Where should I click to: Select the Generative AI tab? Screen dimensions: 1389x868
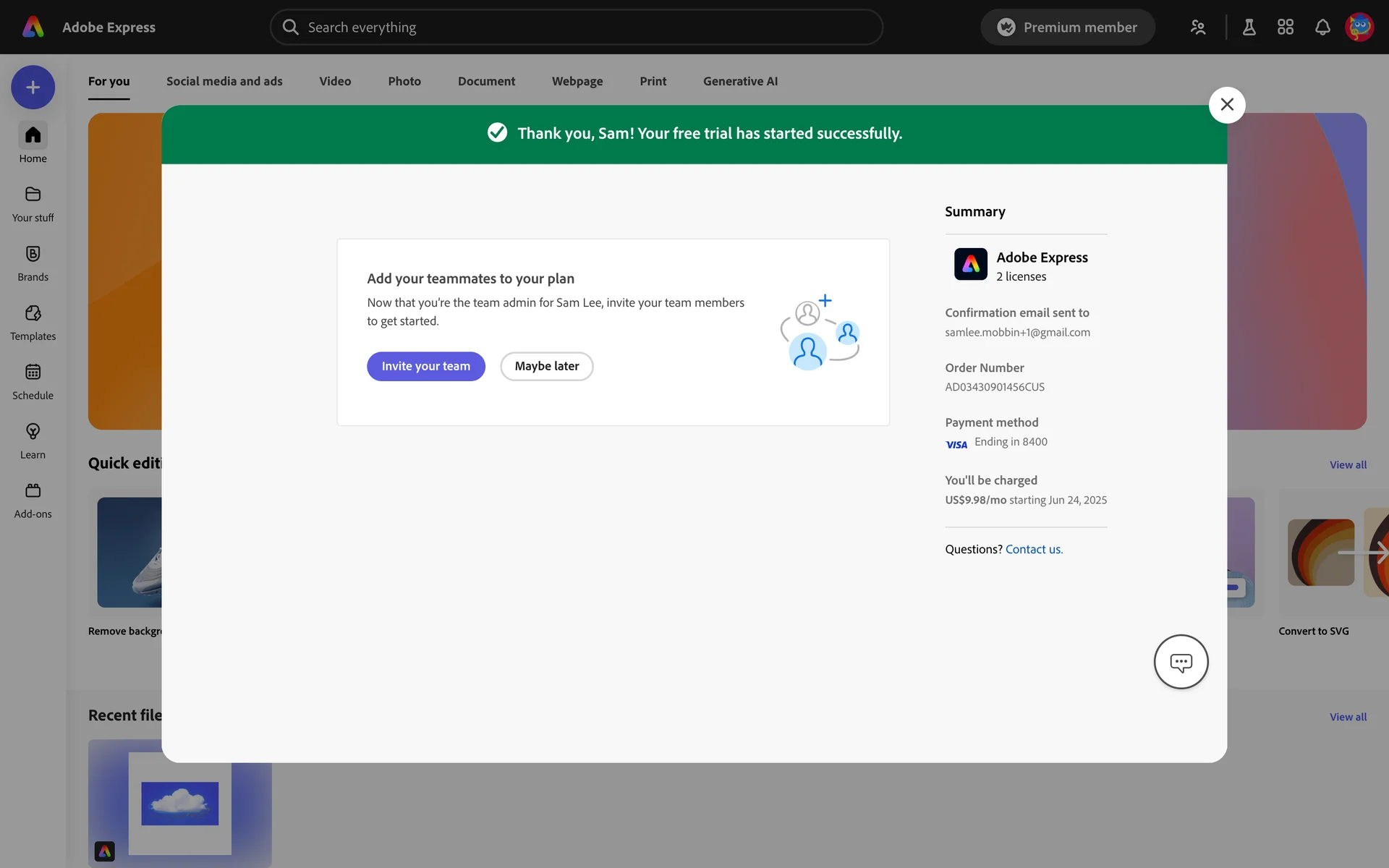pos(740,81)
